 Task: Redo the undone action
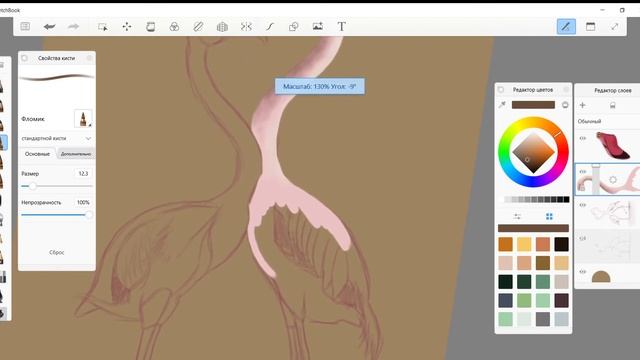(x=73, y=27)
